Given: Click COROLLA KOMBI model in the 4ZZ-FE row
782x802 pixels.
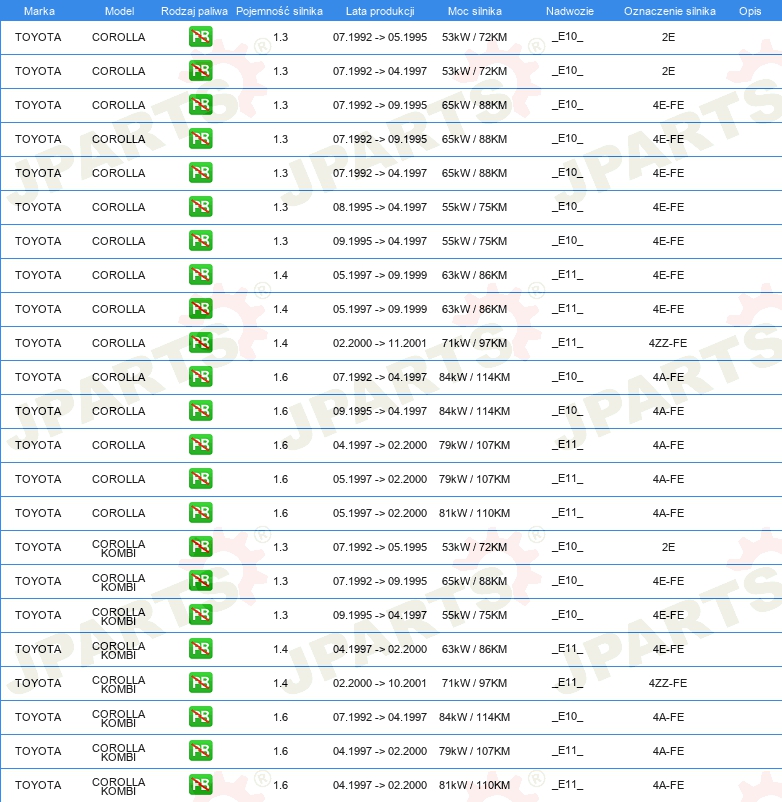Looking at the screenshot, I should (x=119, y=684).
